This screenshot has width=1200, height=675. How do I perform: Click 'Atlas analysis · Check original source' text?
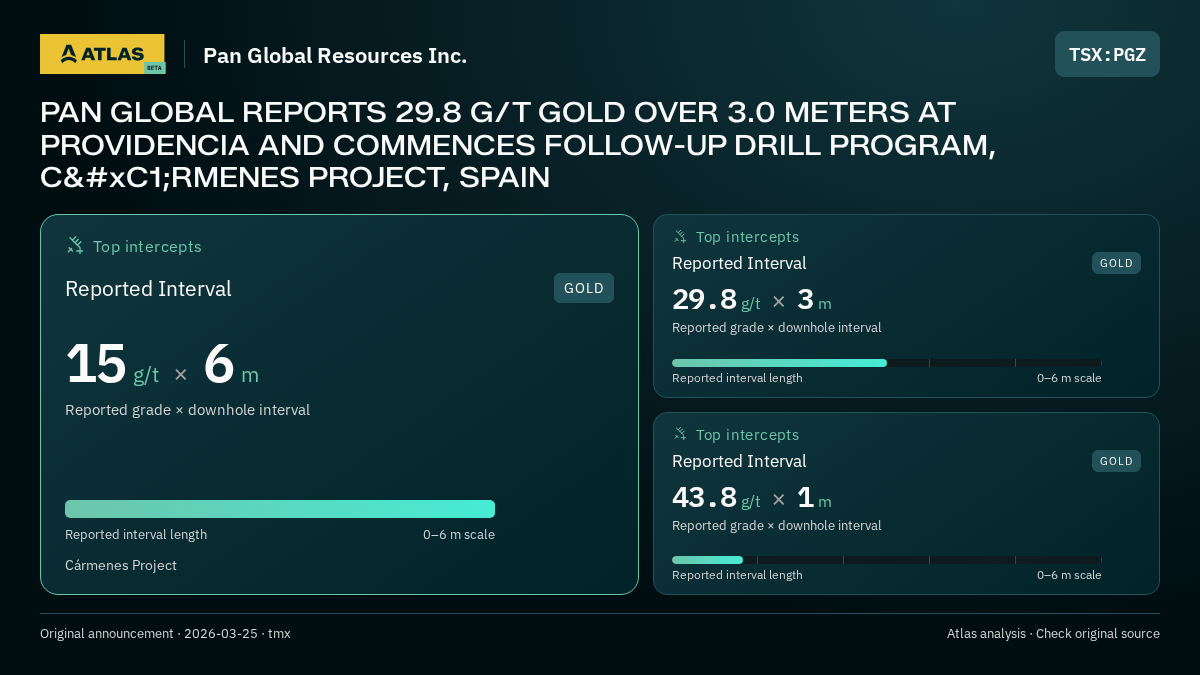coord(1053,633)
